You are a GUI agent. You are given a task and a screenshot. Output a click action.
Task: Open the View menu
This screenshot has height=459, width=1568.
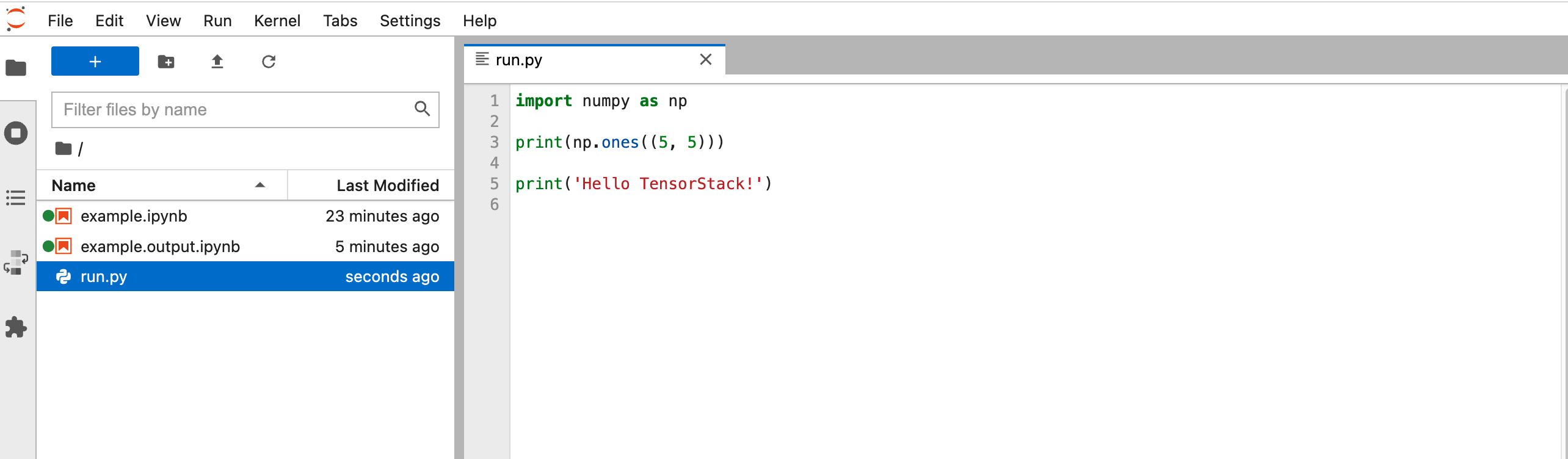click(163, 21)
